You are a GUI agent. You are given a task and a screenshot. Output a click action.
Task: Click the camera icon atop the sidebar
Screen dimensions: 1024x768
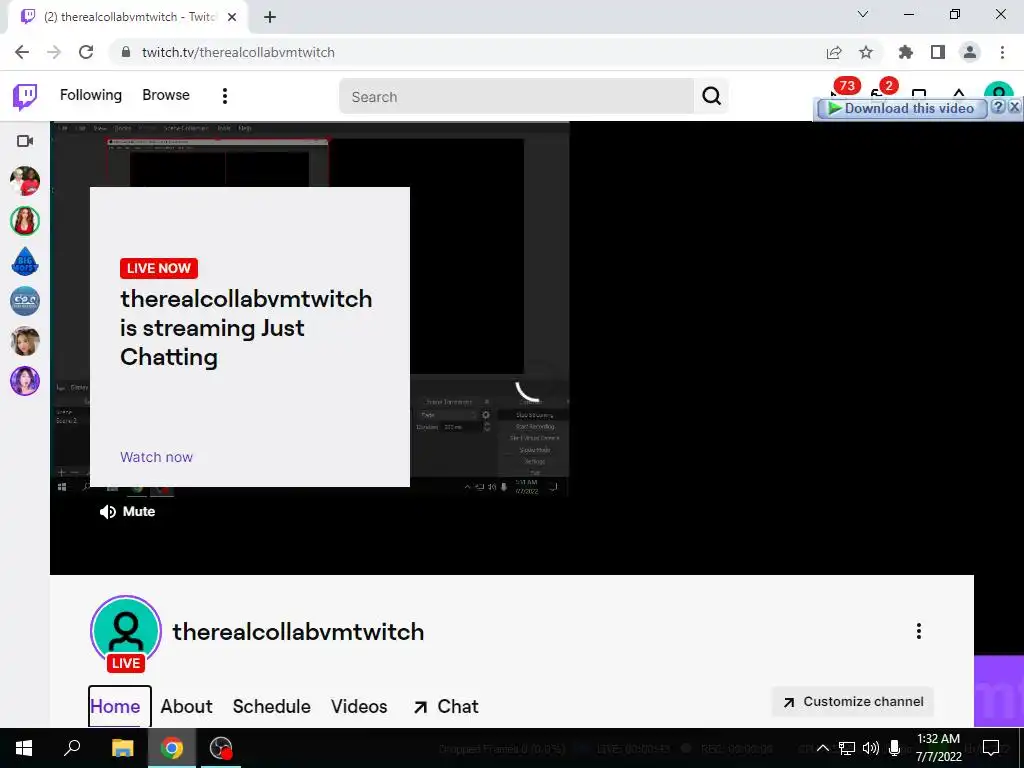[25, 141]
